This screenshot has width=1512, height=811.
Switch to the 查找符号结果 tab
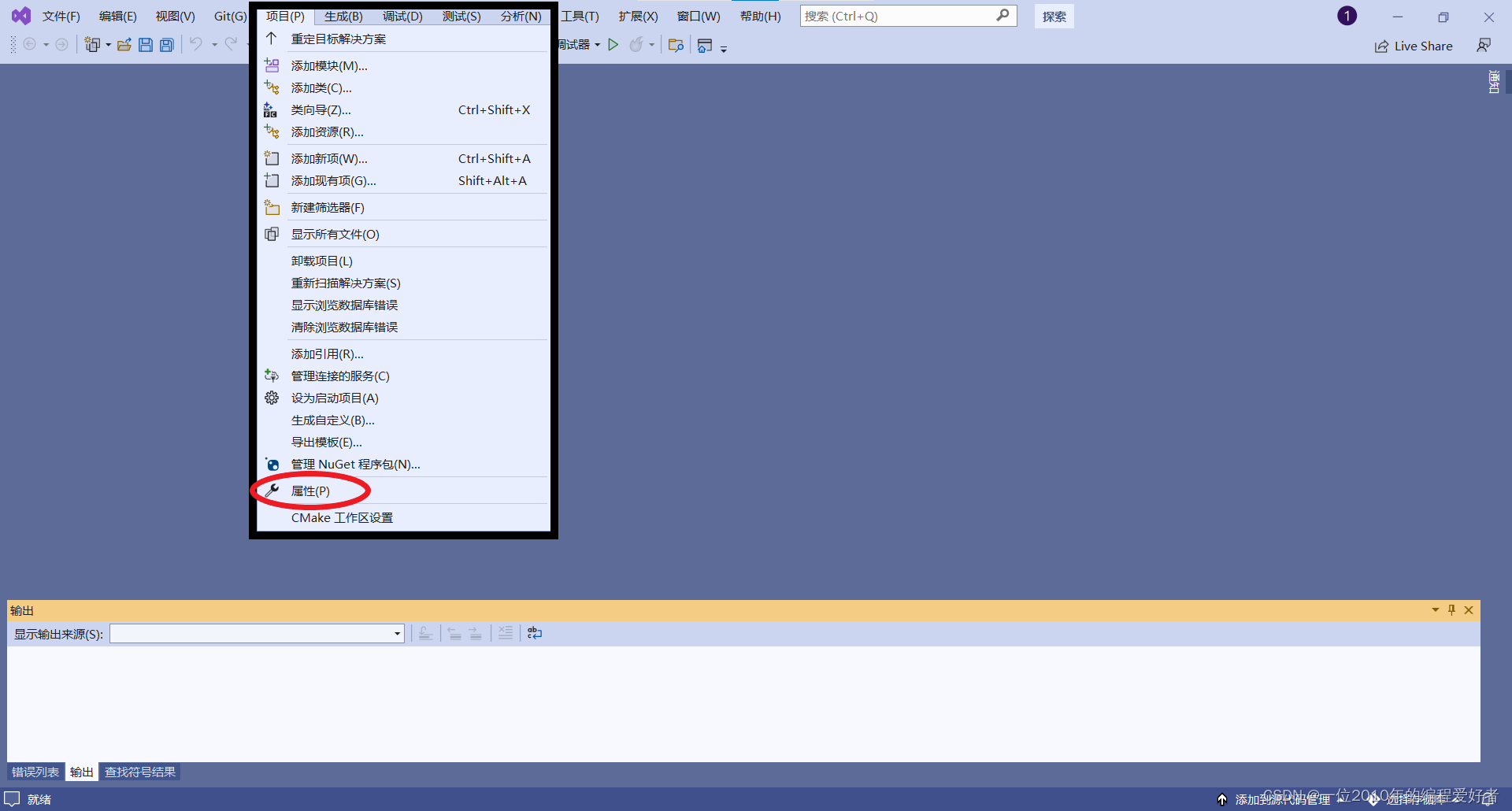click(x=140, y=772)
